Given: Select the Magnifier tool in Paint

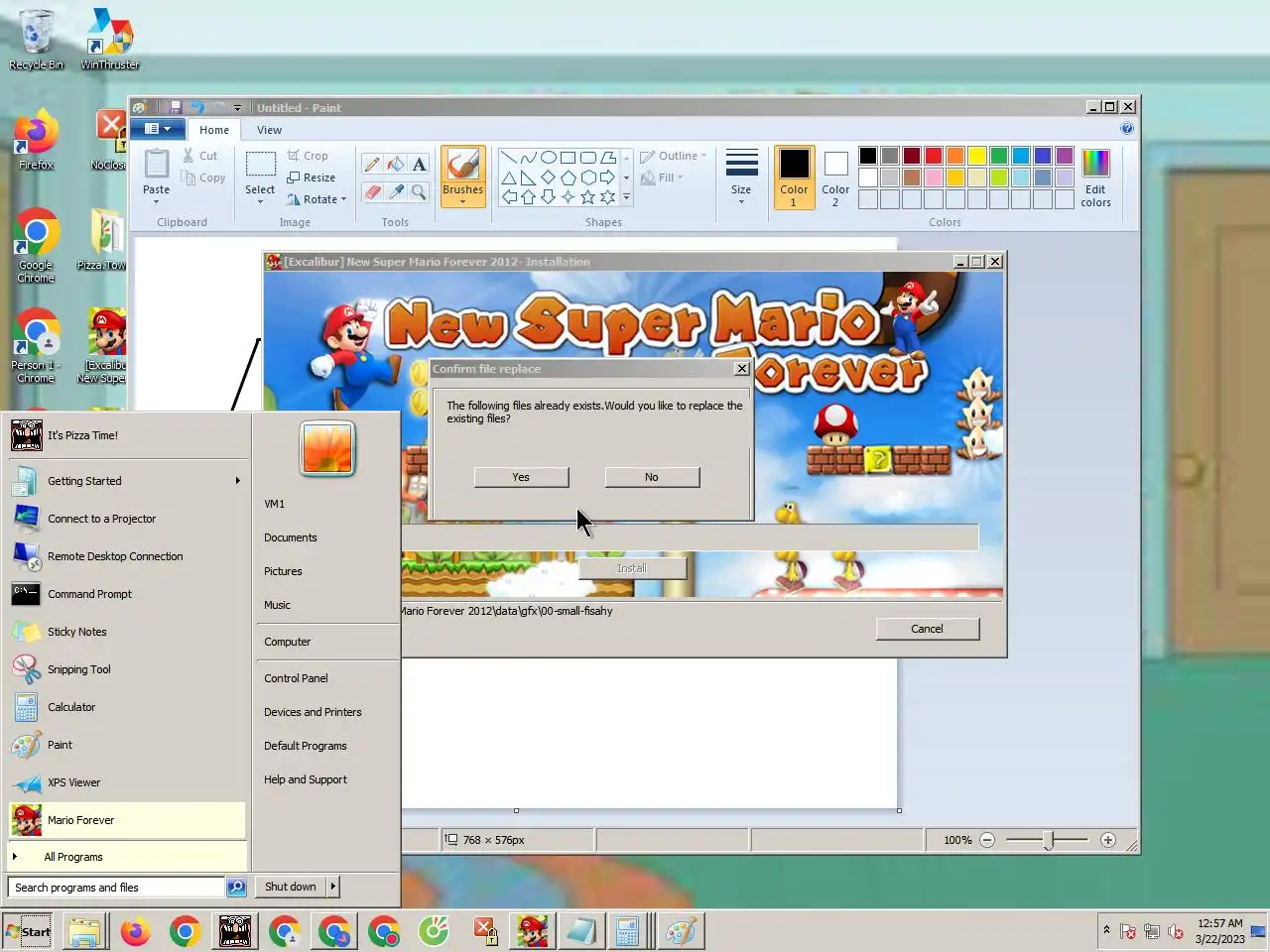Looking at the screenshot, I should pyautogui.click(x=419, y=192).
